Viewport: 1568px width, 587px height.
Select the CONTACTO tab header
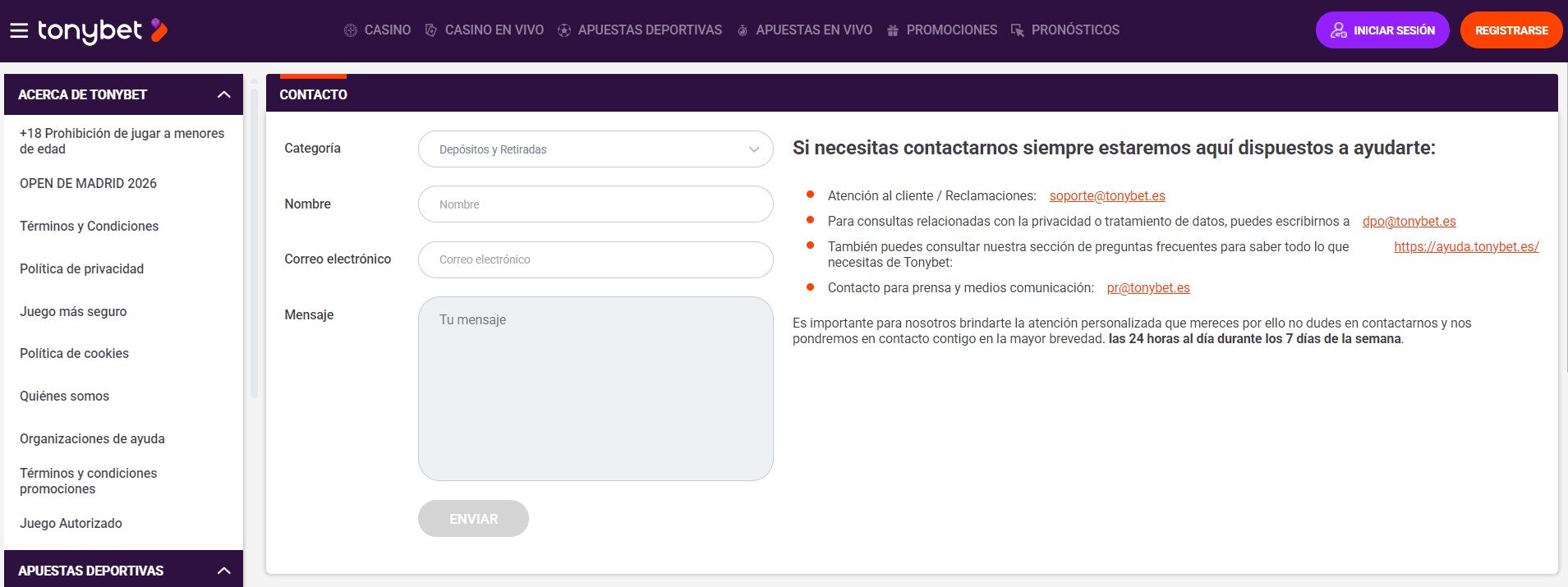[x=313, y=94]
